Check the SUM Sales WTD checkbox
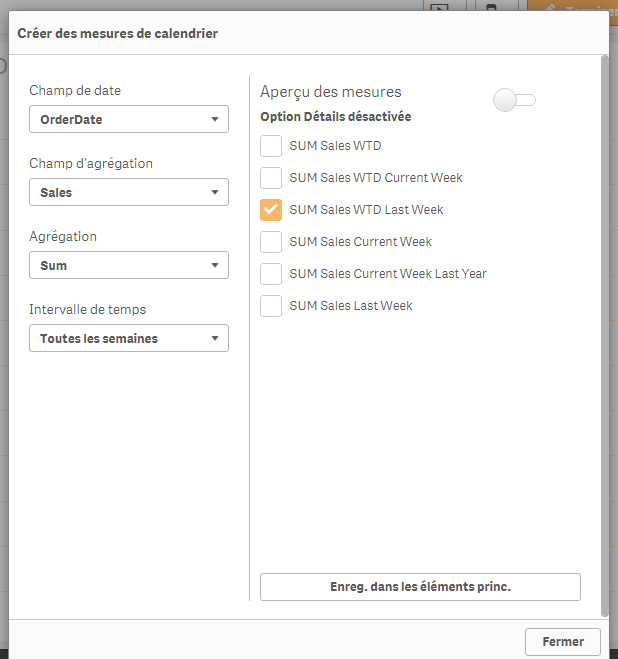618x659 pixels. point(271,146)
